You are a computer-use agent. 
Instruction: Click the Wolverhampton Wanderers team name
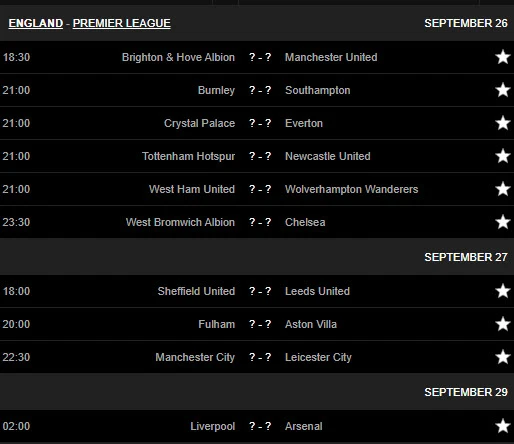point(351,189)
